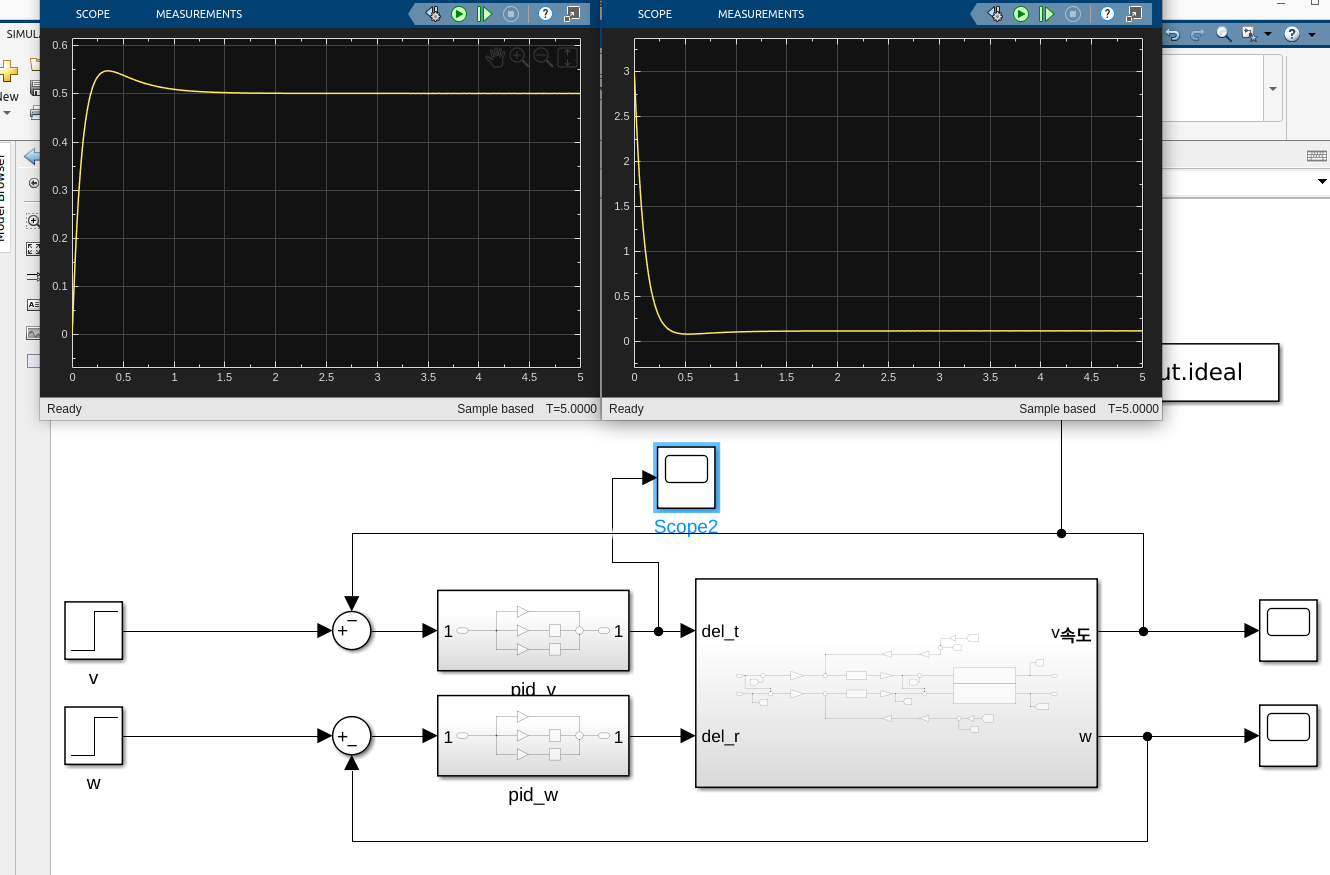1330x875 pixels.
Task: Open Measurements tab in right scope window
Action: [x=760, y=14]
